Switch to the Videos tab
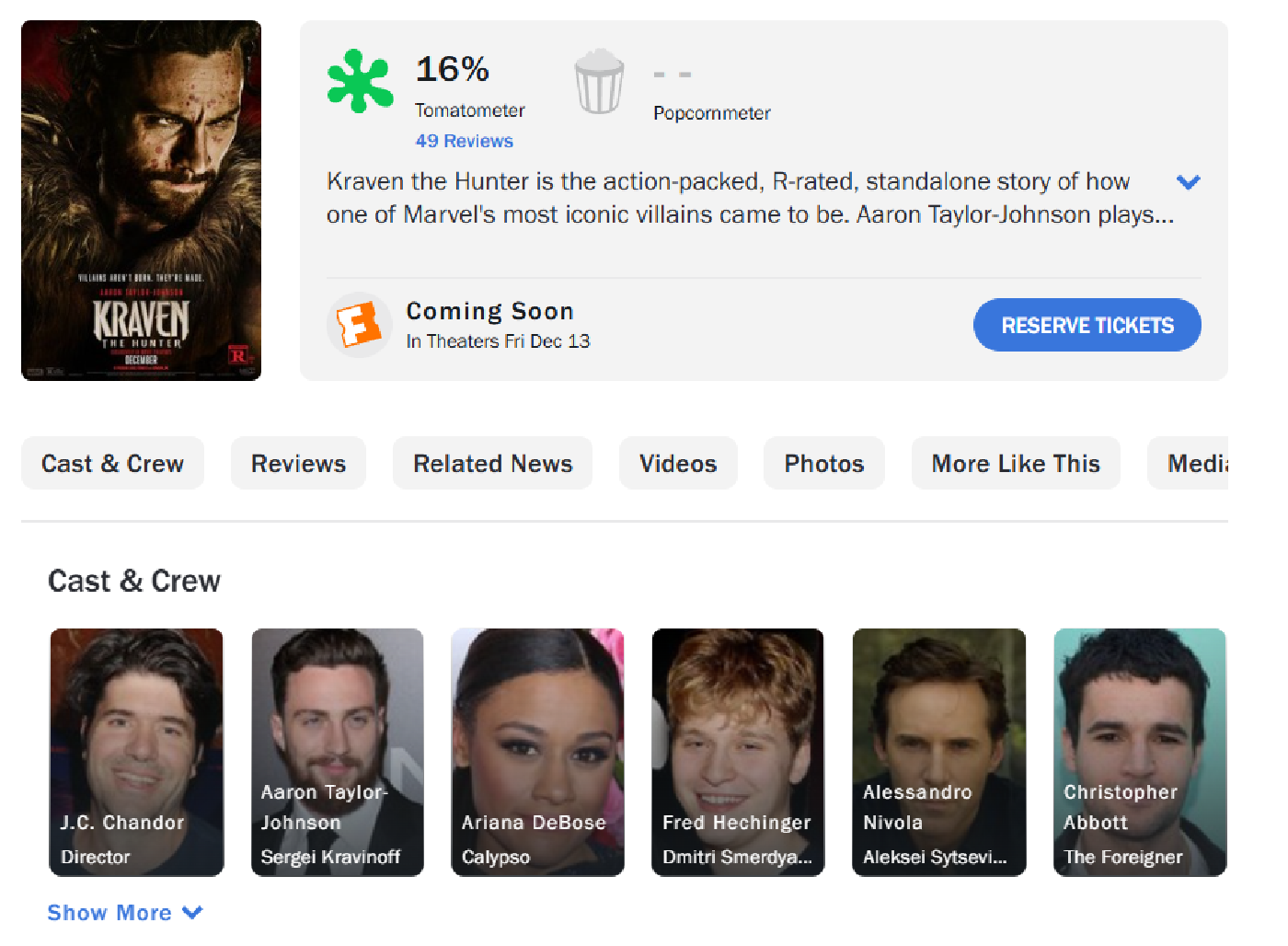 tap(678, 463)
